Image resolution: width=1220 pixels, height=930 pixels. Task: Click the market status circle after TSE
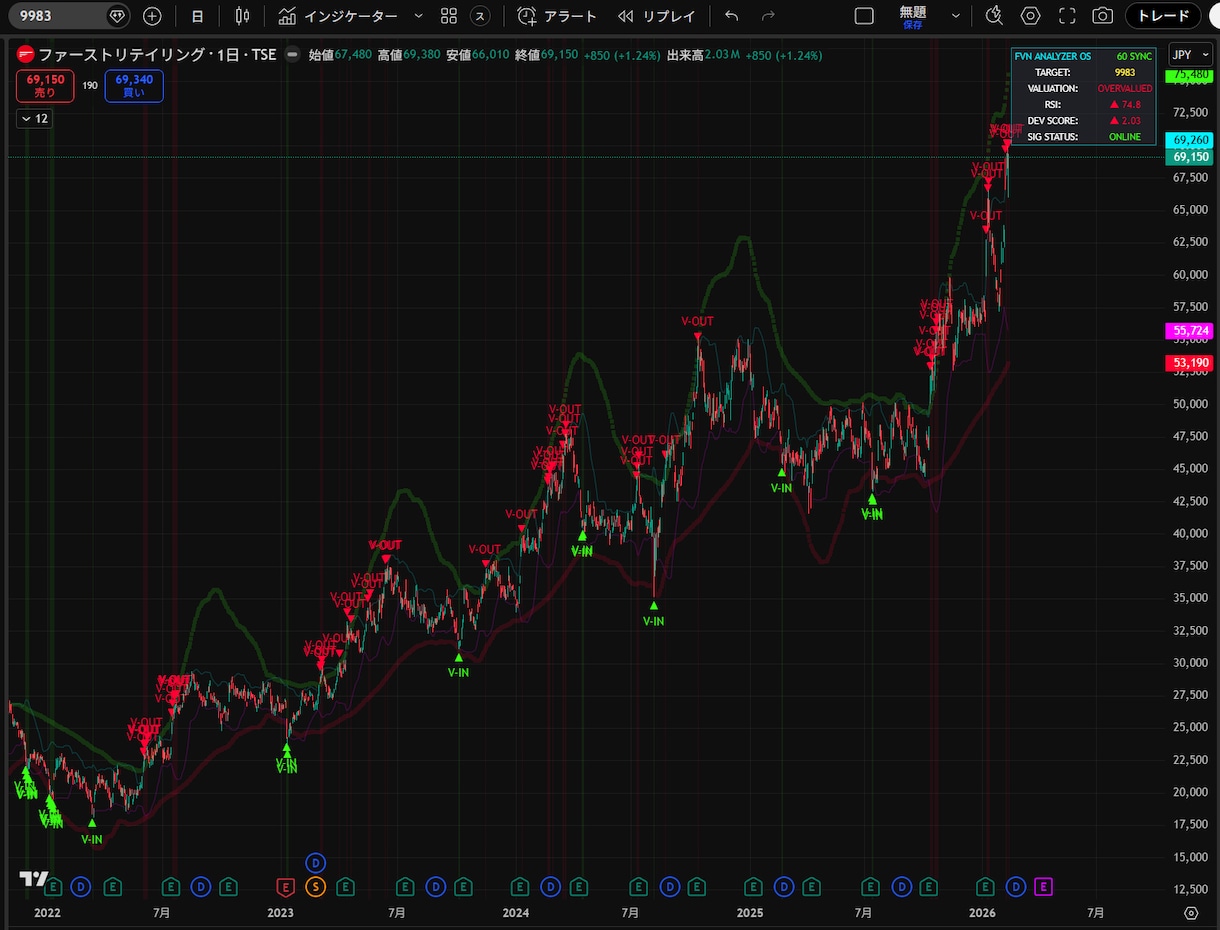coord(291,55)
